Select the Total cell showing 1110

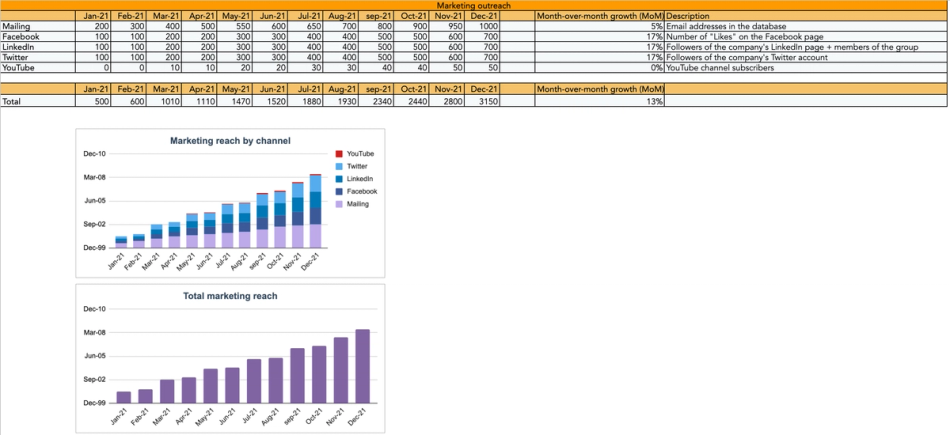(x=199, y=102)
